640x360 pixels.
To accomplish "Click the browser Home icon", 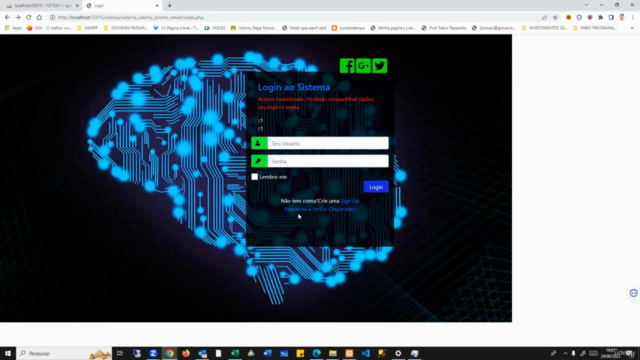I will (x=39, y=18).
